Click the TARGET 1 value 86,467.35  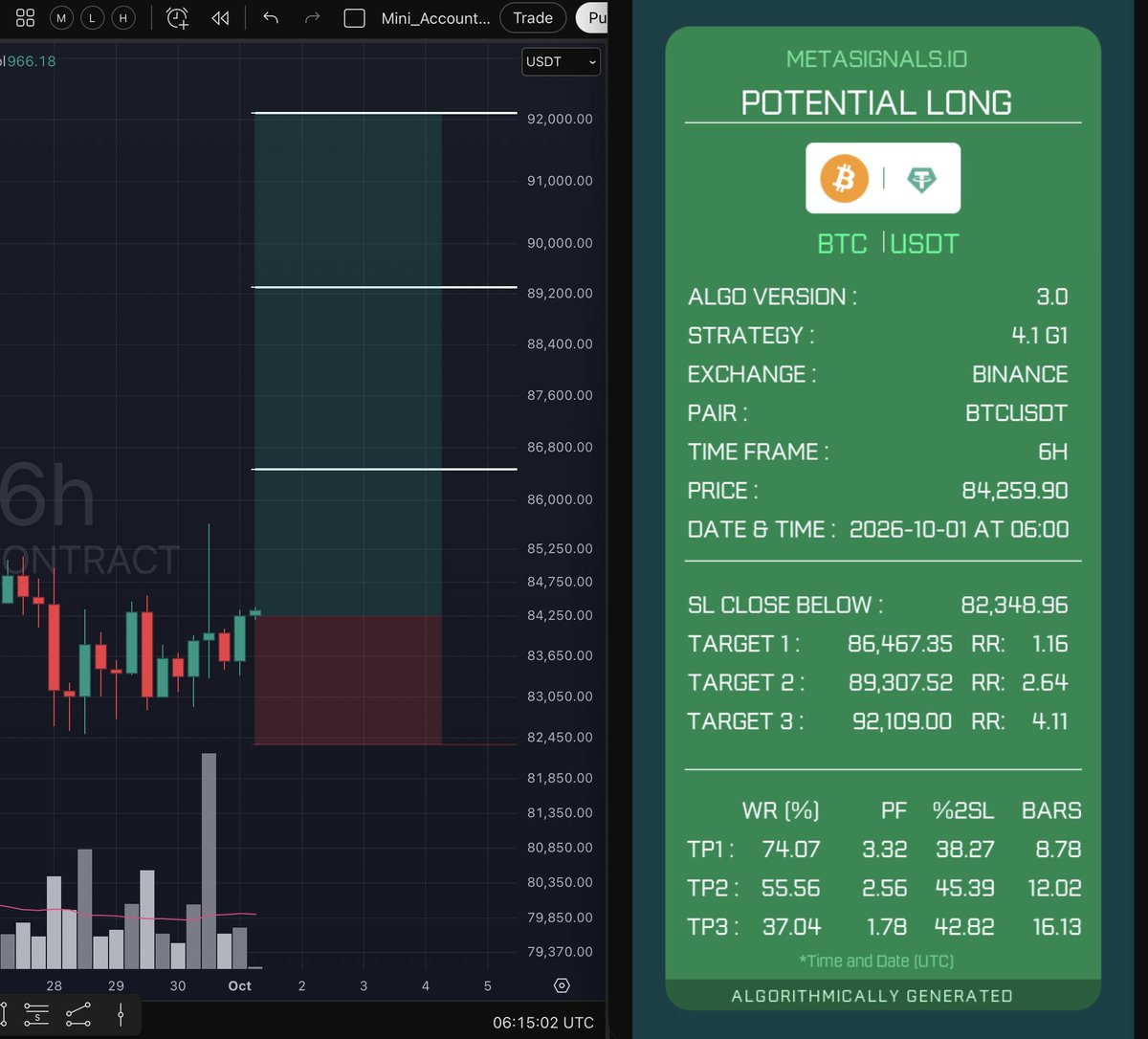(x=900, y=644)
